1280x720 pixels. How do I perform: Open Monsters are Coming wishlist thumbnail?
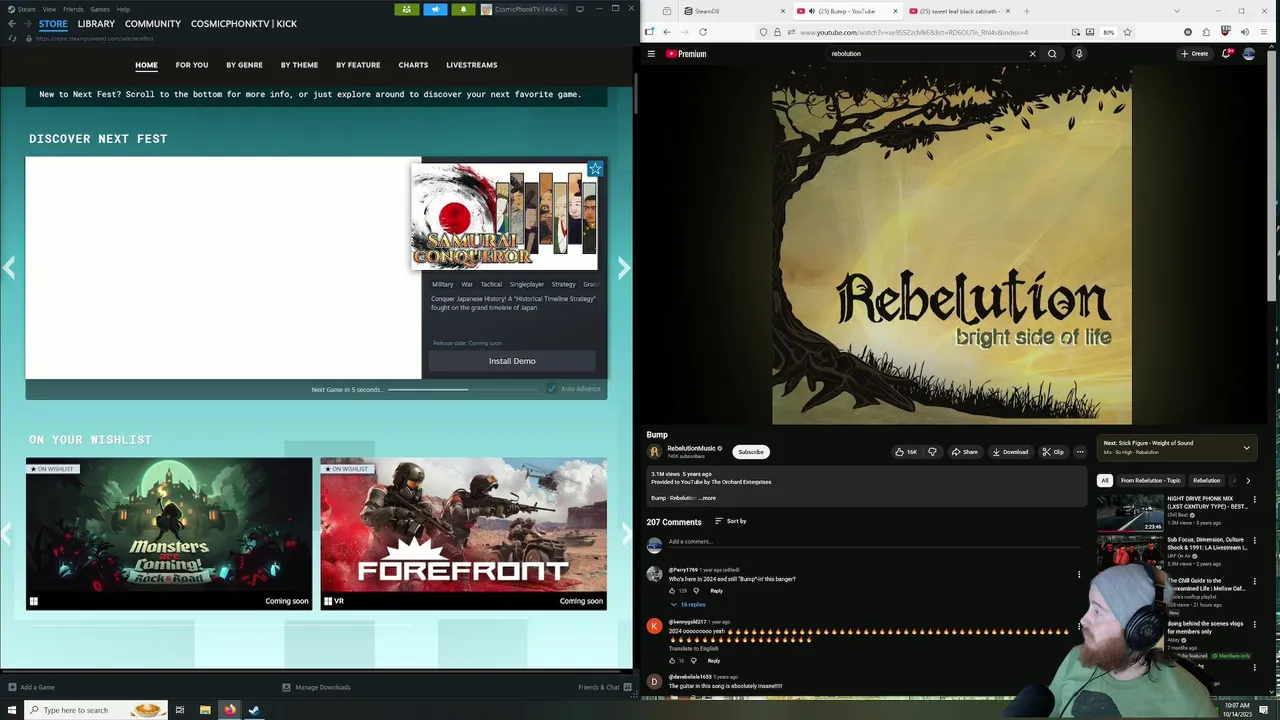click(x=169, y=534)
